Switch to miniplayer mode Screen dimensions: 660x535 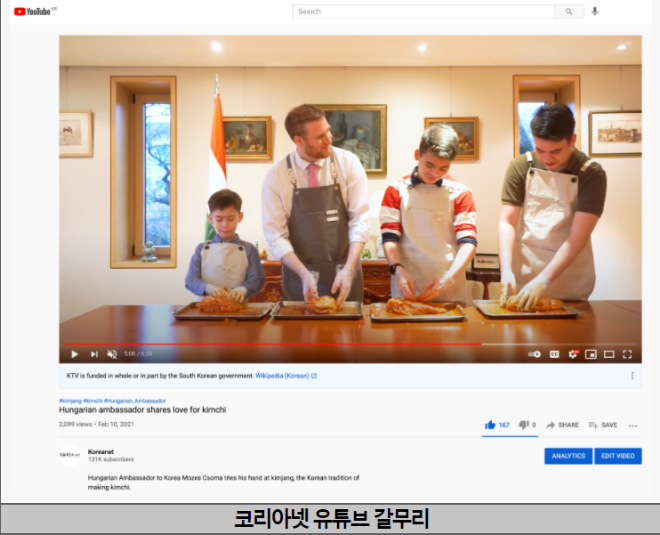tap(591, 354)
